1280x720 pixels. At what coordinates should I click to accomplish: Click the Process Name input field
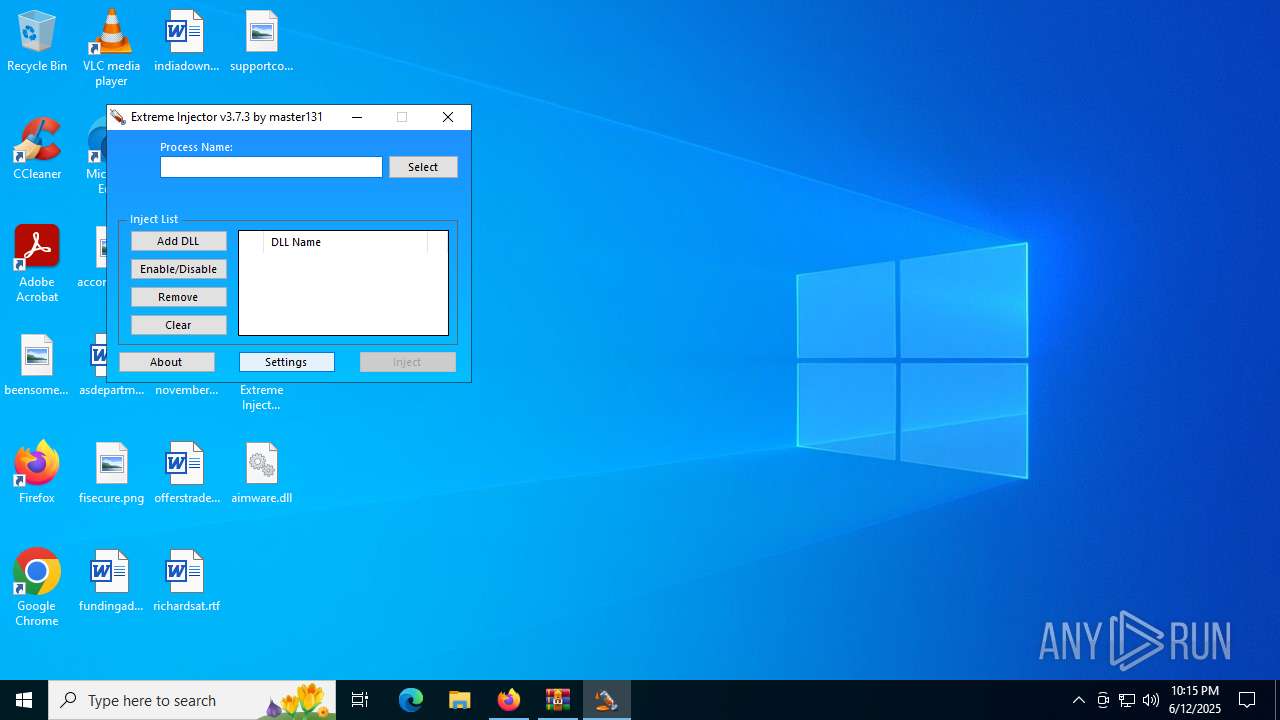(x=271, y=167)
